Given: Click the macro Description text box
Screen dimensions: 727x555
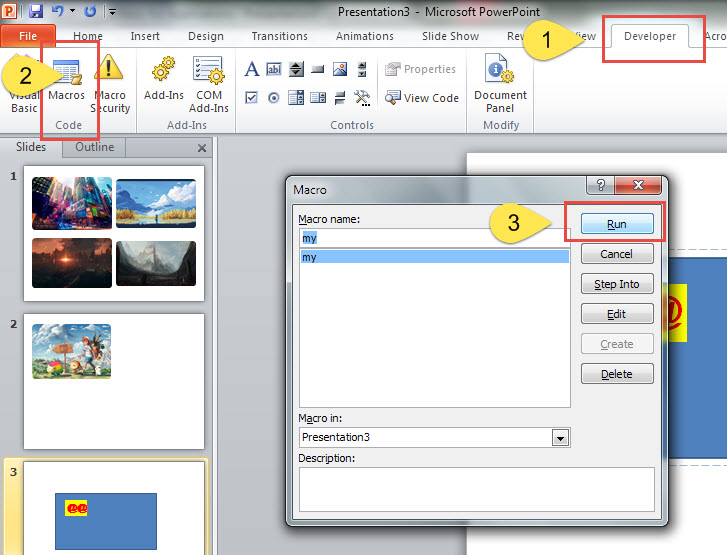Looking at the screenshot, I should [477, 489].
